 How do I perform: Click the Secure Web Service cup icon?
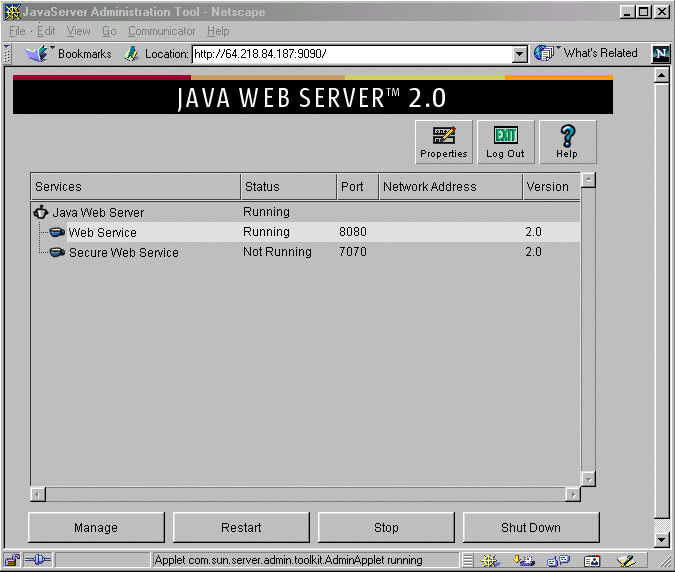pyautogui.click(x=57, y=252)
